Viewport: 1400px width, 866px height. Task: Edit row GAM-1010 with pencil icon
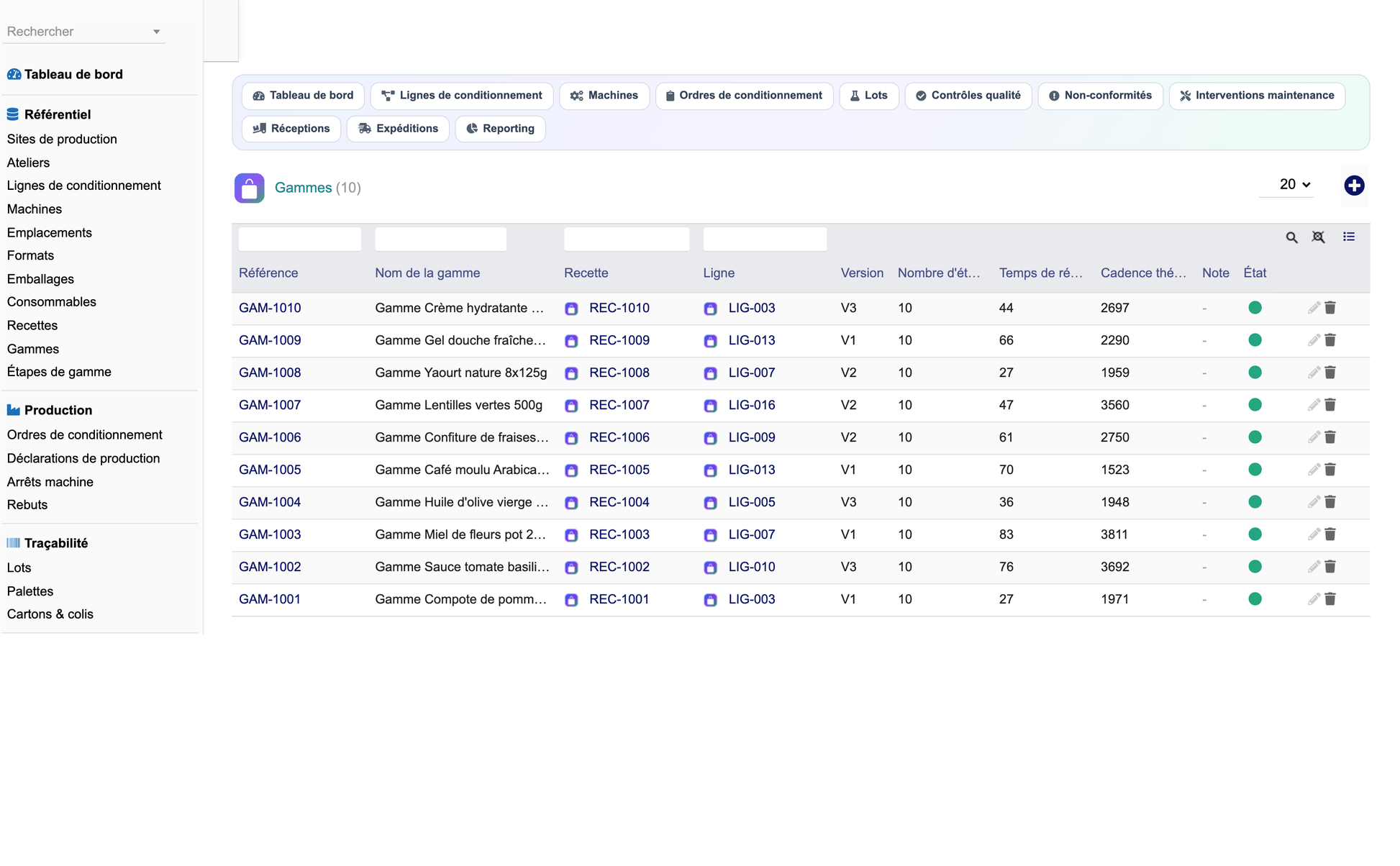coord(1314,308)
